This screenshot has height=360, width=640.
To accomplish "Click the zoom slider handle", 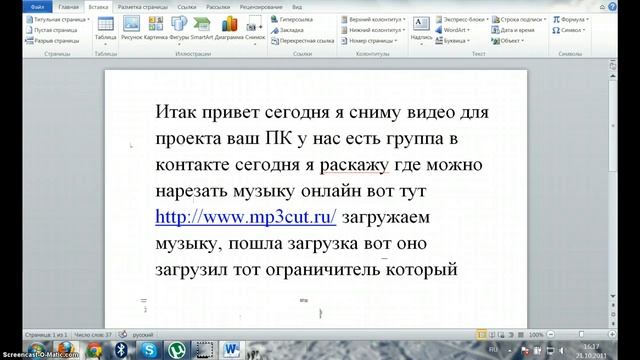I will coord(581,334).
